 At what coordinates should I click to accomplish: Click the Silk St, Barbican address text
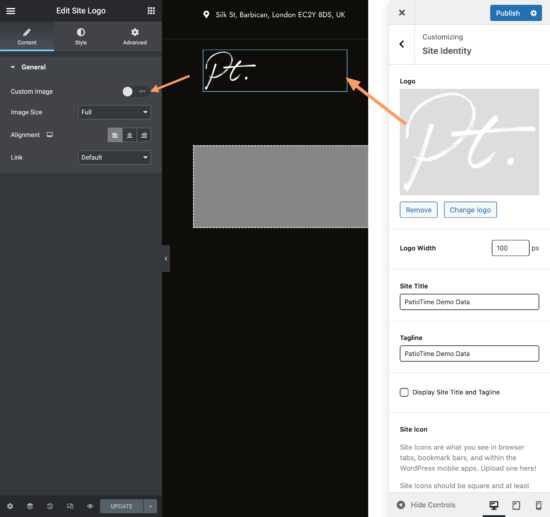[x=280, y=15]
